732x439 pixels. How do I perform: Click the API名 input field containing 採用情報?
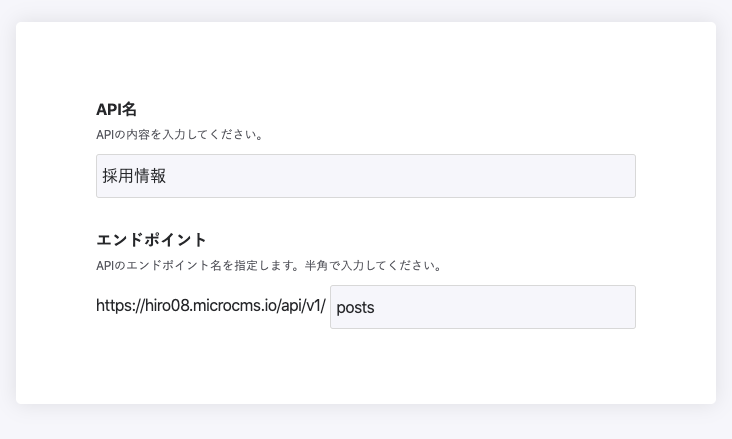365,176
